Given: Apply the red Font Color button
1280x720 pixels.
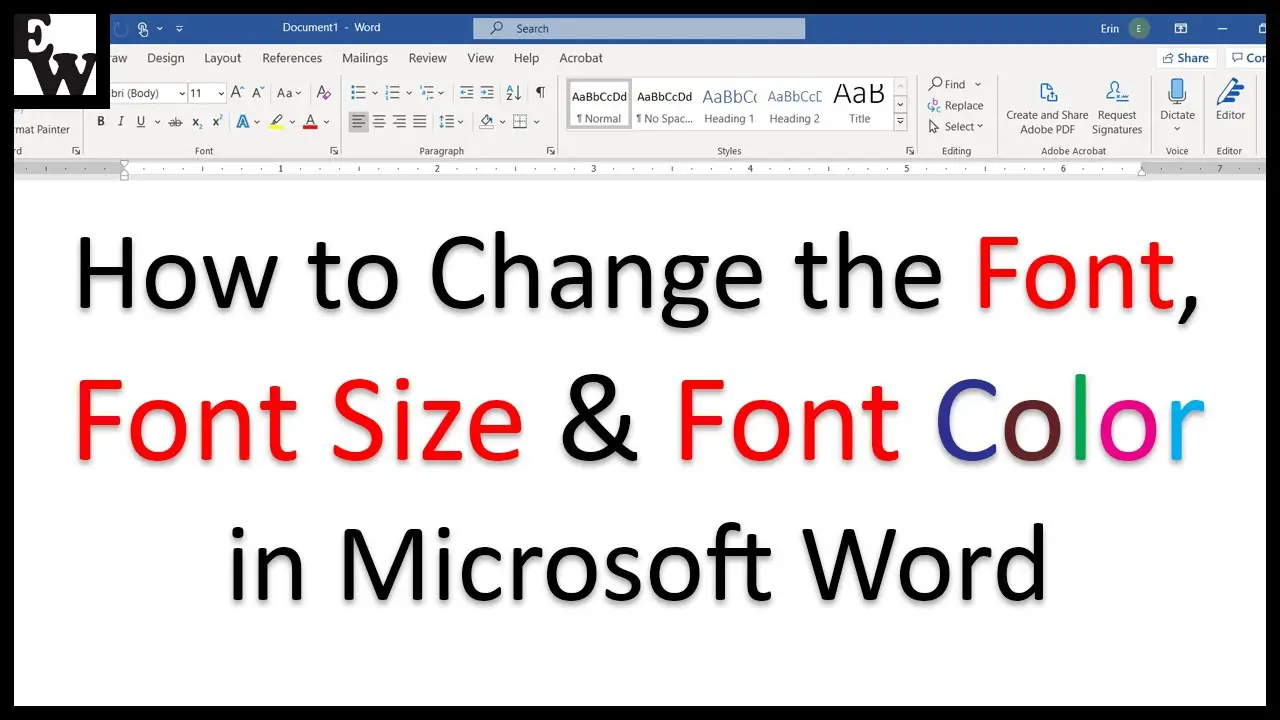Looking at the screenshot, I should [311, 122].
